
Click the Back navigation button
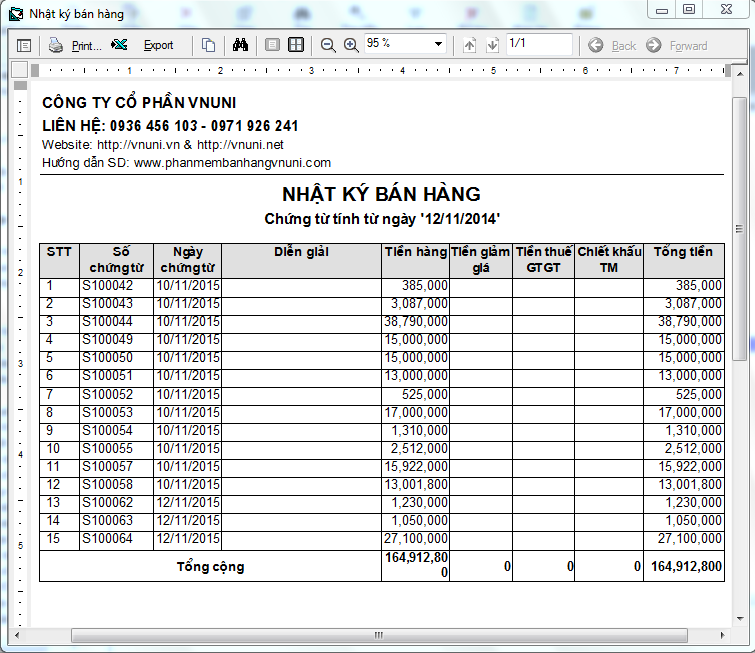(612, 45)
